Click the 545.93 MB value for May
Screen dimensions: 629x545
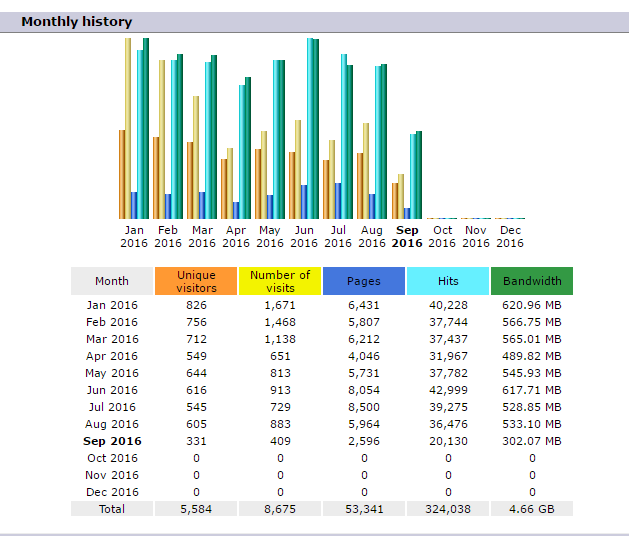pos(532,373)
